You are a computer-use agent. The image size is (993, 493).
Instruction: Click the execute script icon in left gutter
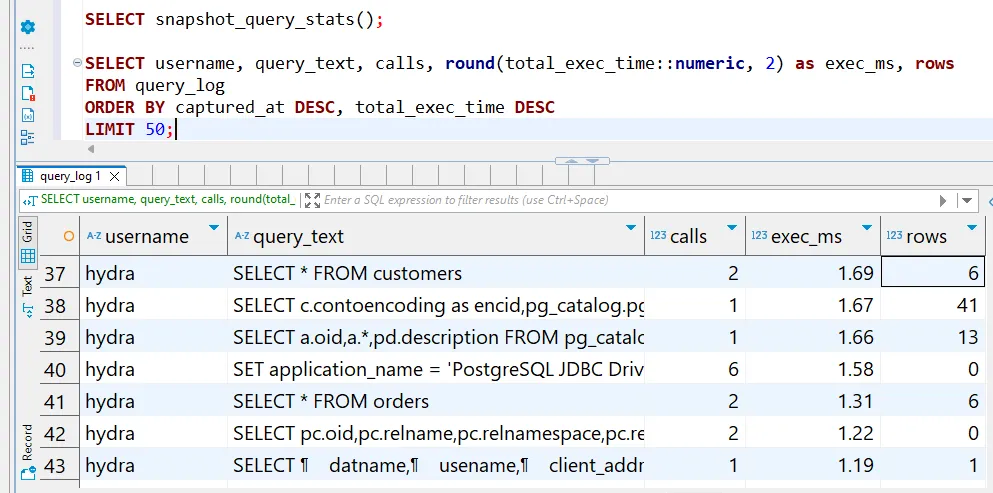click(x=28, y=71)
